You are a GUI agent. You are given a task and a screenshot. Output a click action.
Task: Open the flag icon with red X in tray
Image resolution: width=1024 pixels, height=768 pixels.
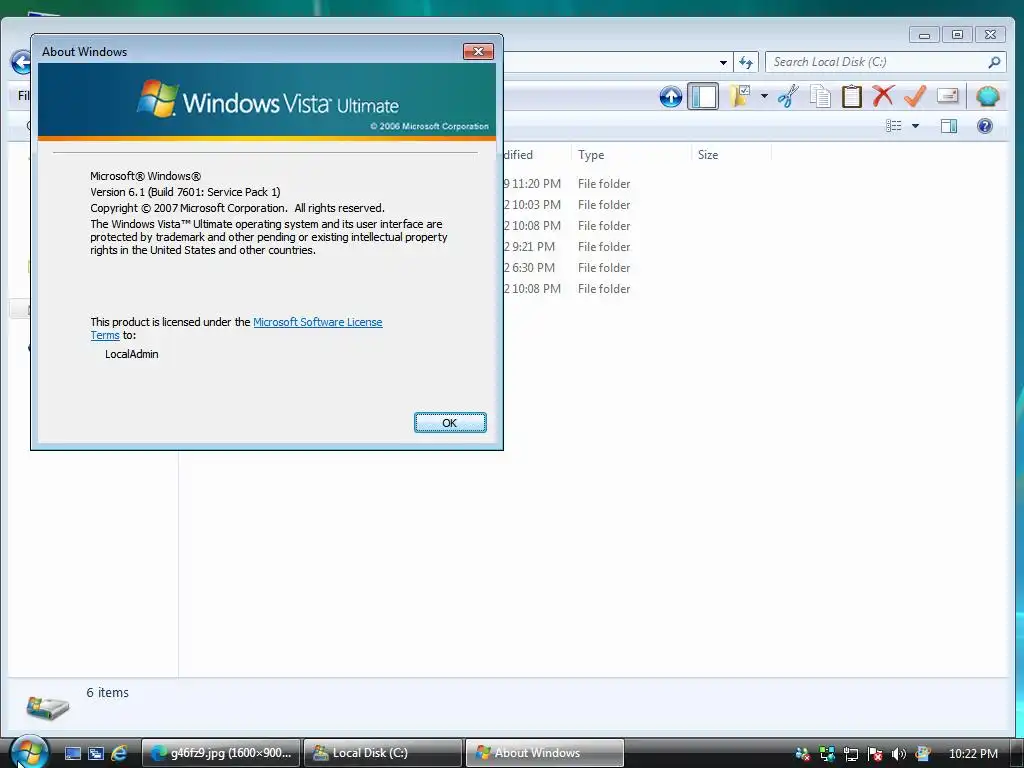[x=874, y=754]
